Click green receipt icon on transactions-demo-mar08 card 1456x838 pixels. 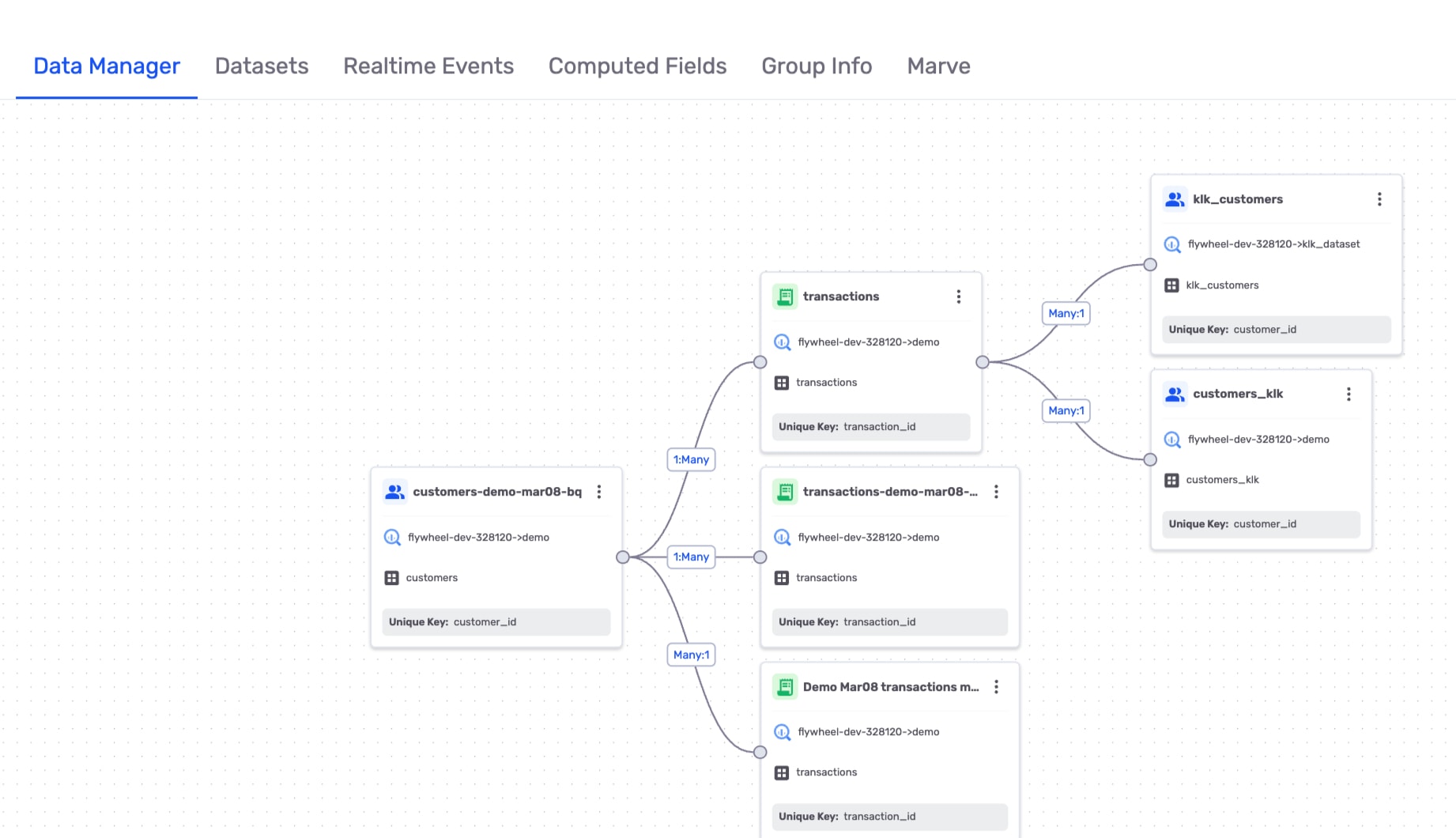[x=785, y=492]
